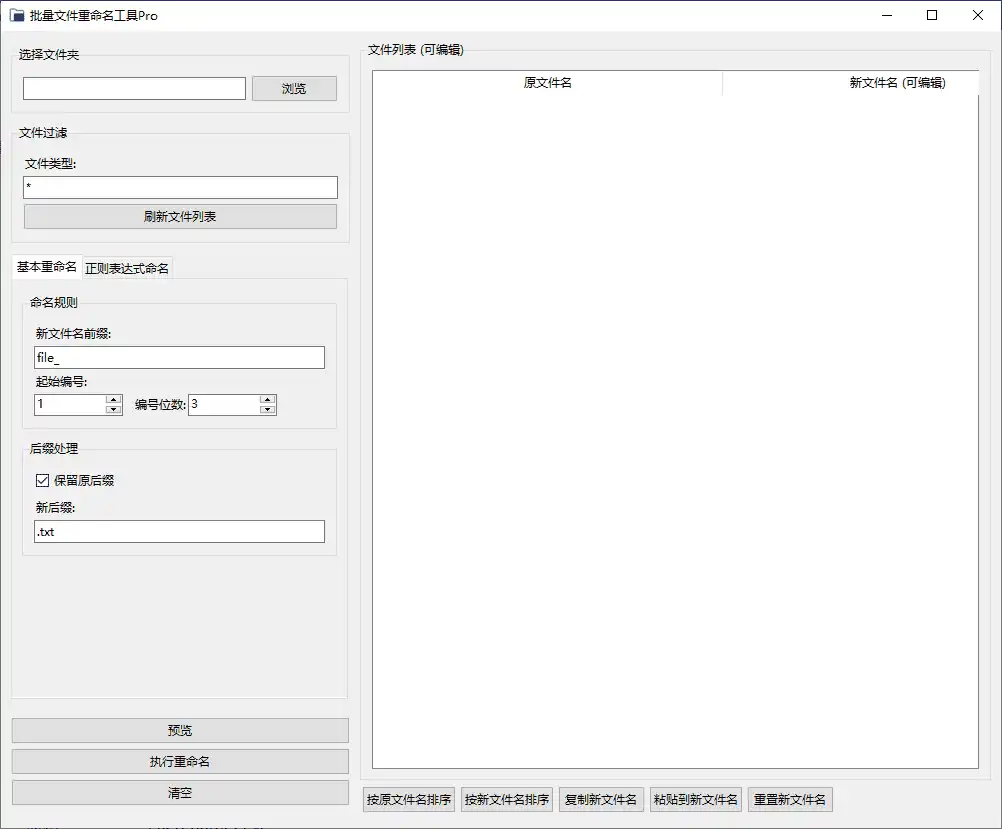Click the app icon in the title bar
The width and height of the screenshot is (1002, 829).
pos(16,15)
